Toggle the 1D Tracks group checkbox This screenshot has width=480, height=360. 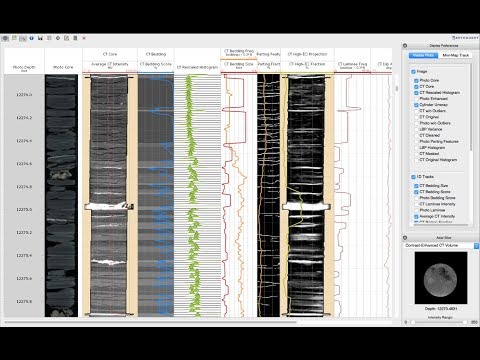pyautogui.click(x=413, y=177)
